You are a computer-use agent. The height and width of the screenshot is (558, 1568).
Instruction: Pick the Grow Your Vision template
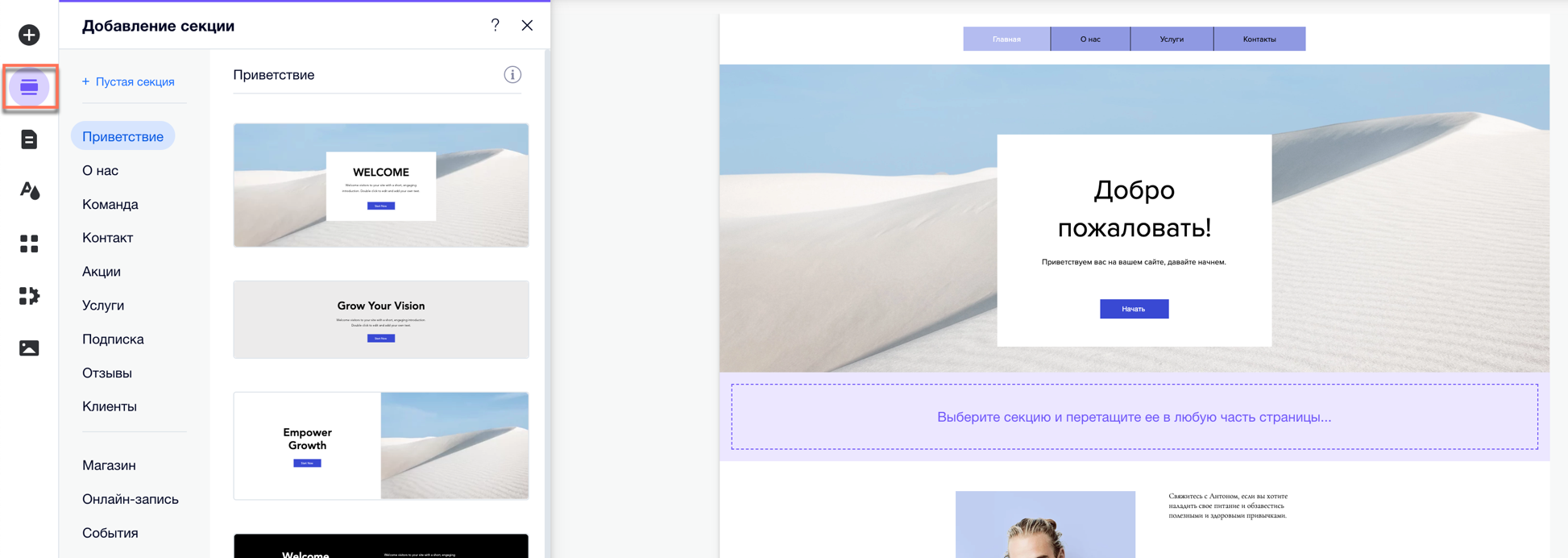(381, 319)
